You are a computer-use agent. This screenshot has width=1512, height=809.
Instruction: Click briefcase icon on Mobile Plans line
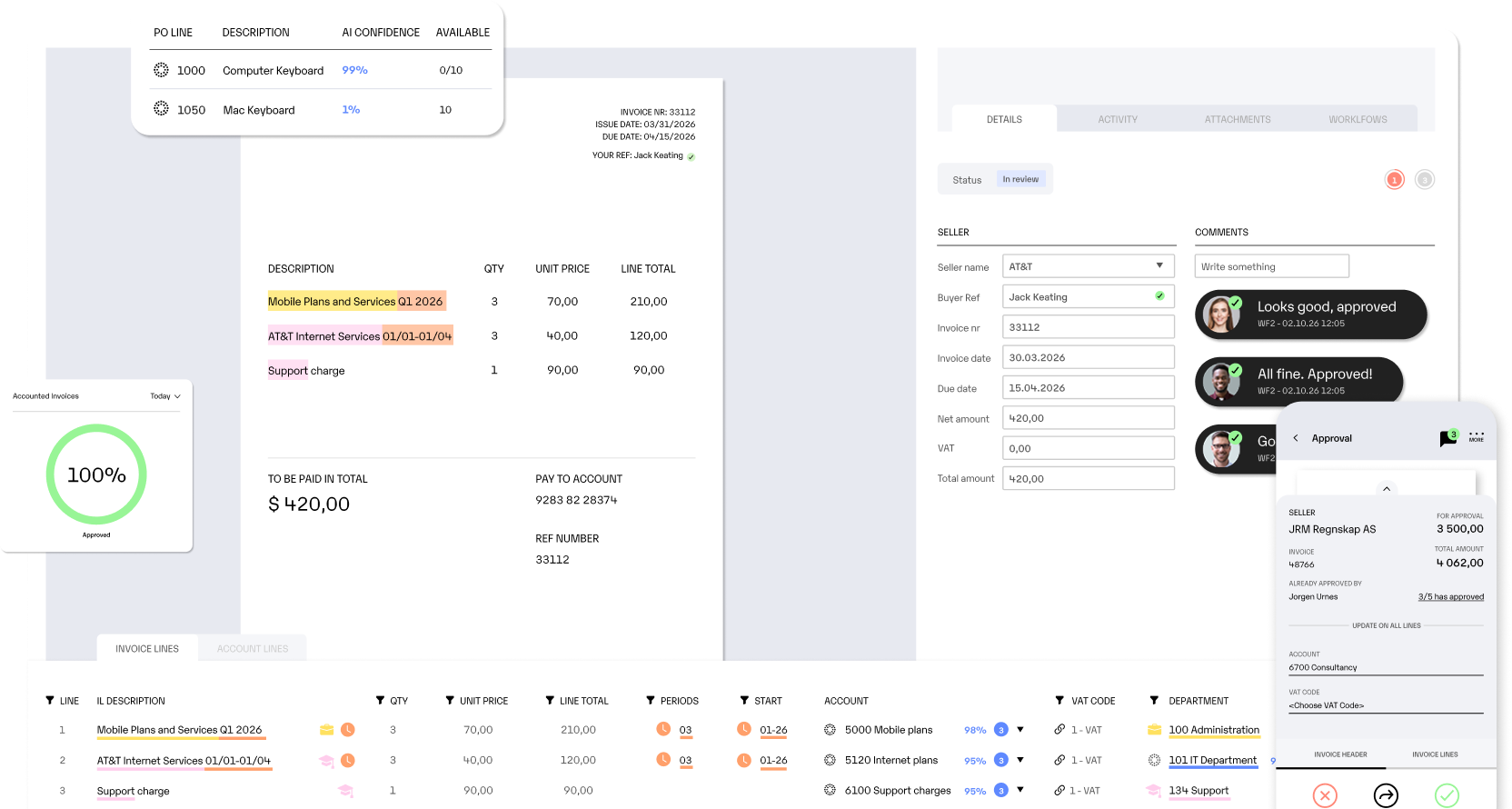[327, 730]
